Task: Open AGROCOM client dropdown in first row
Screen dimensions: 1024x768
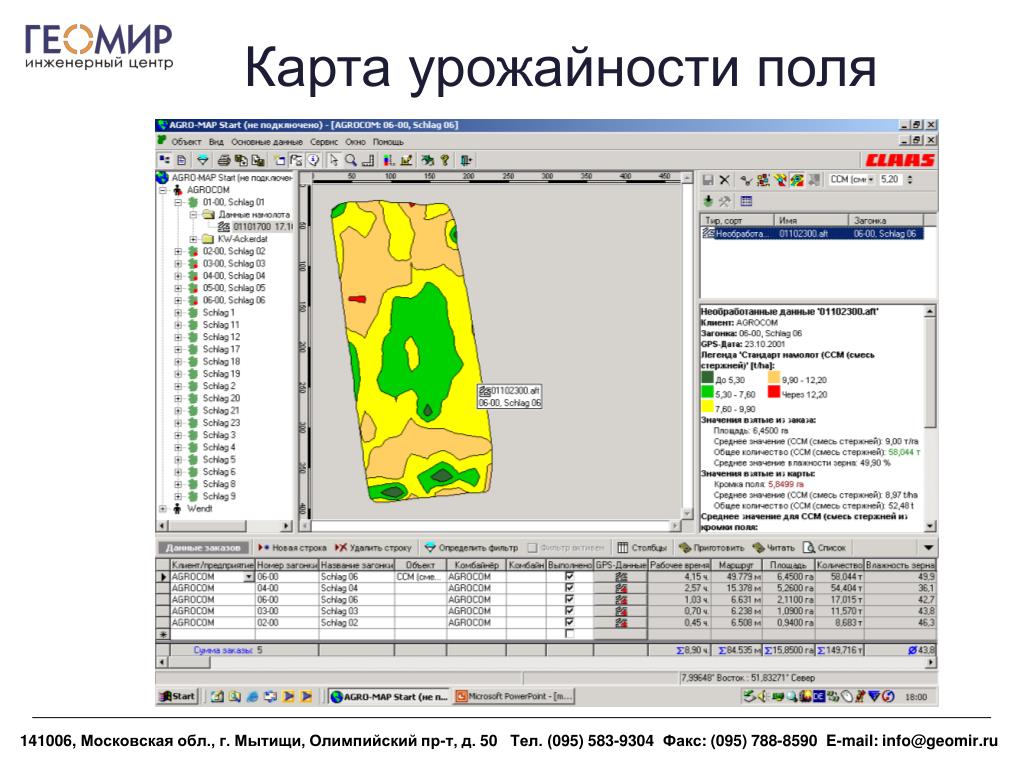Action: [x=248, y=577]
